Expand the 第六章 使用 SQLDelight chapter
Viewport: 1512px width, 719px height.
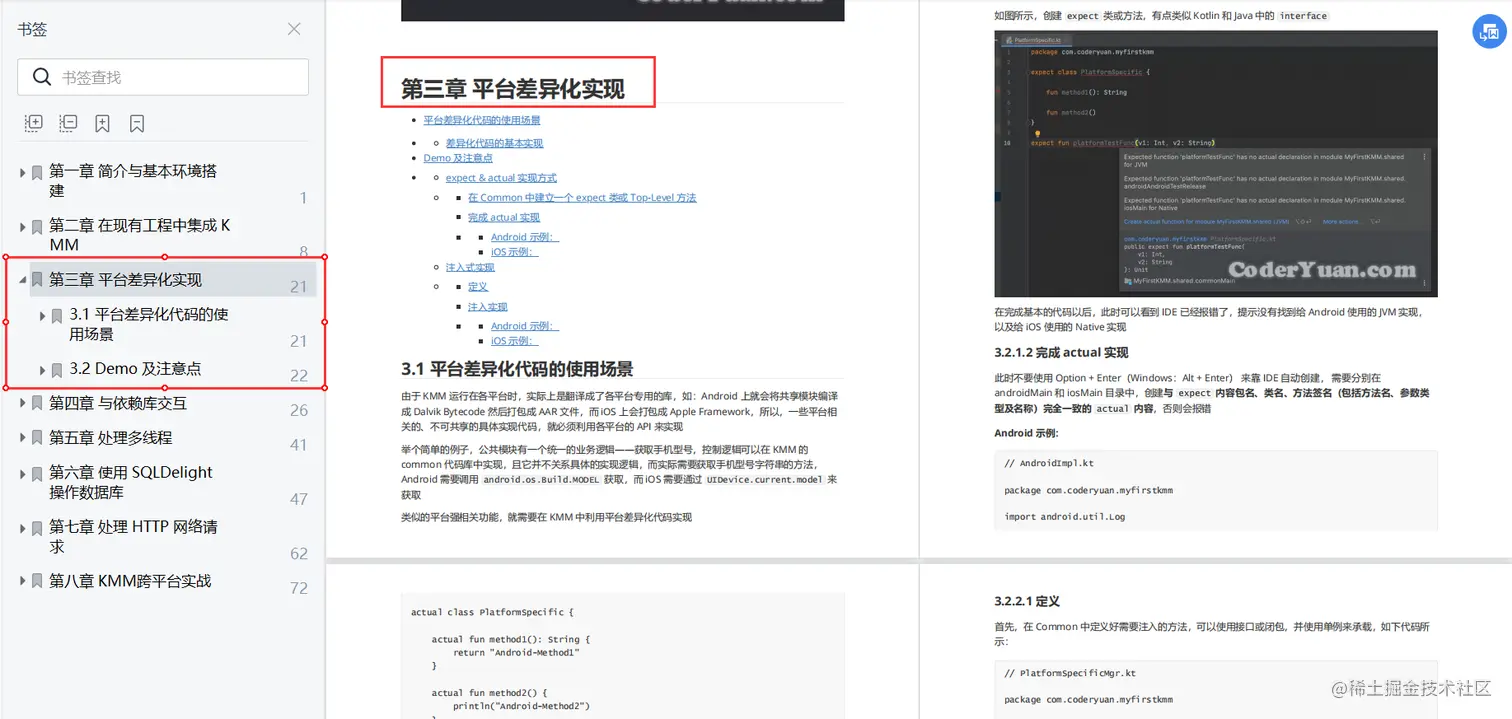(x=23, y=472)
